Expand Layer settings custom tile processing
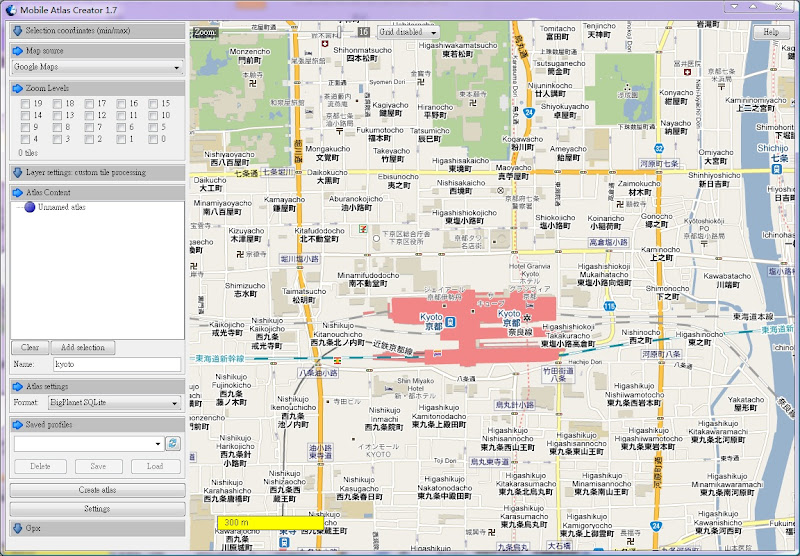 click(17, 172)
